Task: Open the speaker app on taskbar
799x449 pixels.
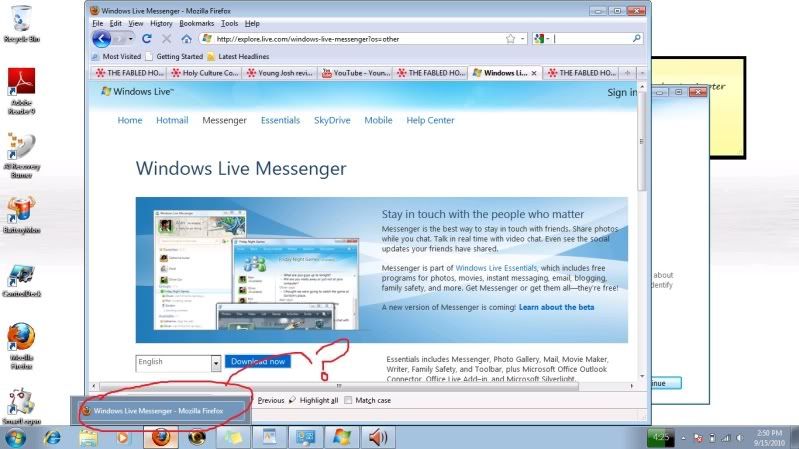Action: point(378,437)
